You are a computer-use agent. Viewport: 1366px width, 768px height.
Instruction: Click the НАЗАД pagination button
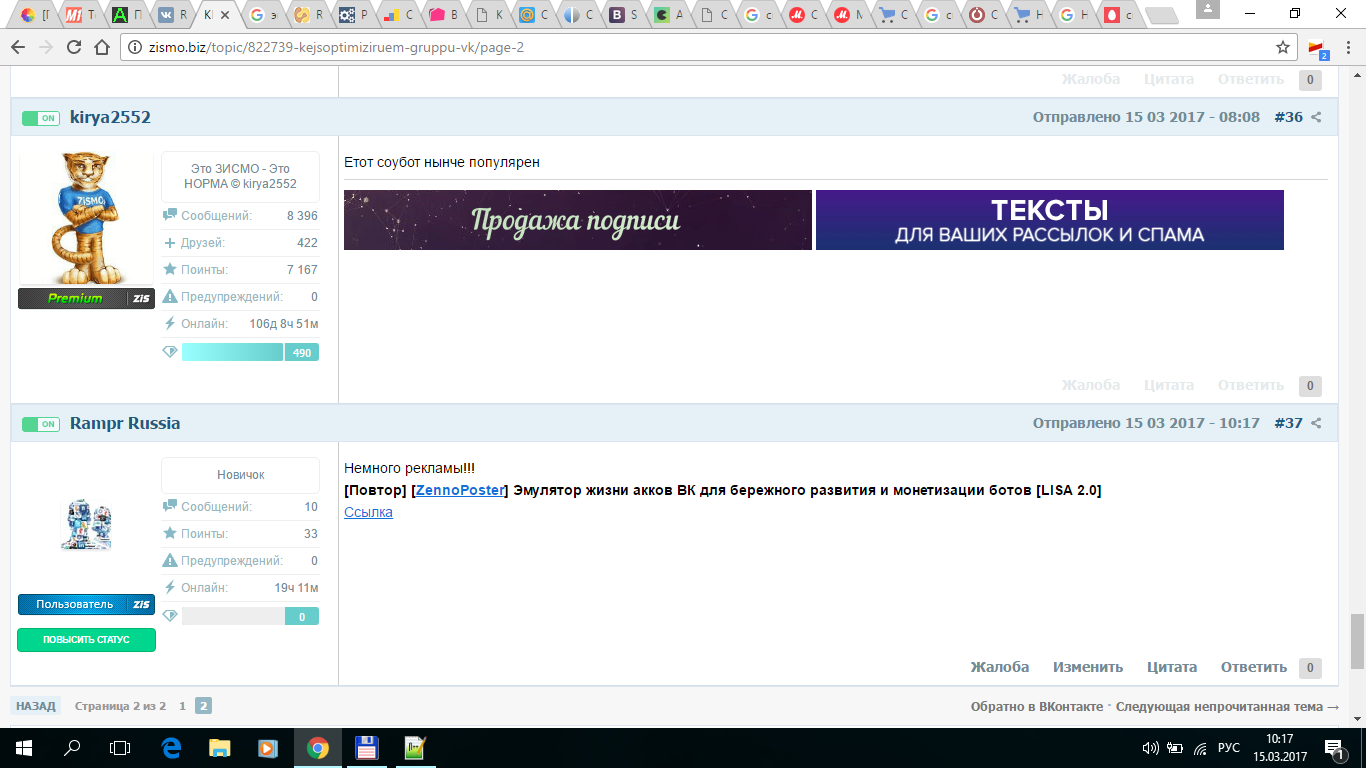click(36, 706)
